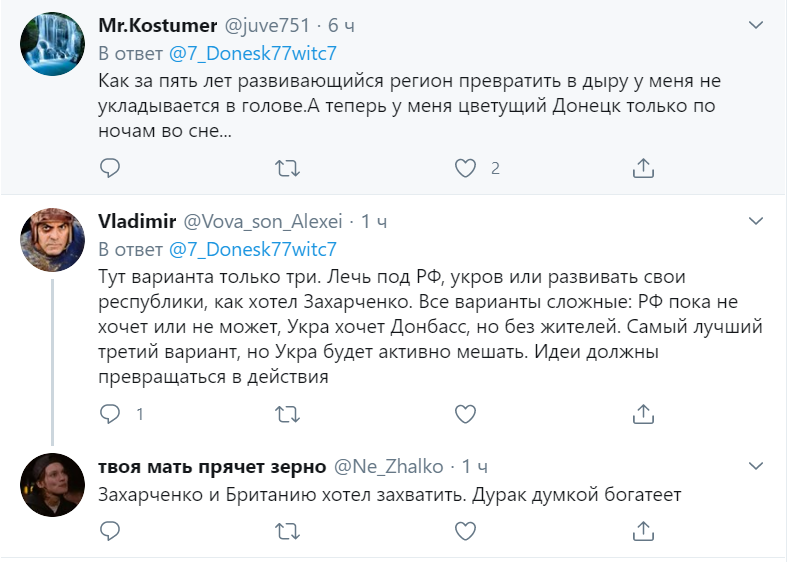The width and height of the screenshot is (789, 562).
Task: Share Mr.Kostumer's tweet
Action: (x=644, y=168)
